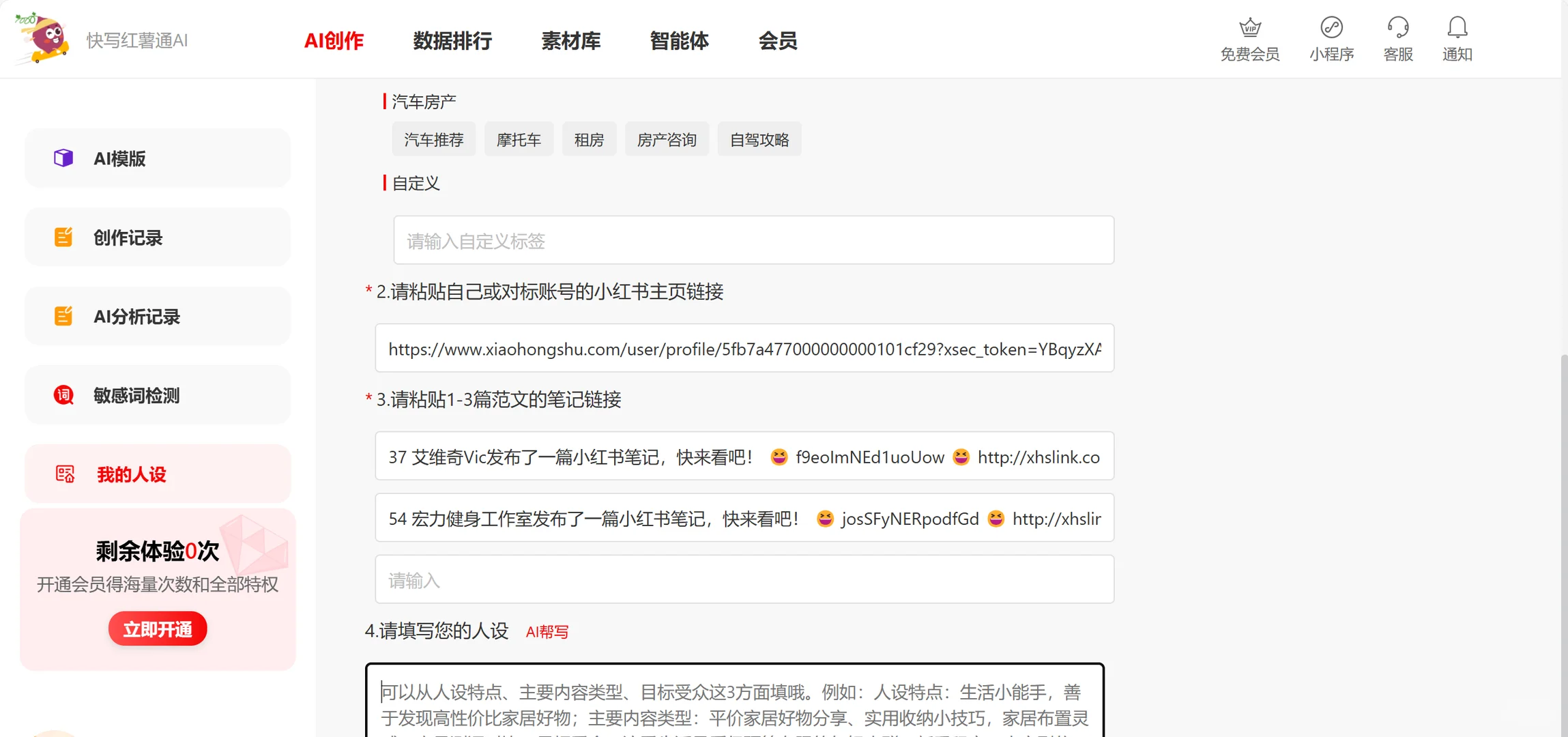Select the 摩托车 tag
The width and height of the screenshot is (1568, 737).
[x=519, y=139]
